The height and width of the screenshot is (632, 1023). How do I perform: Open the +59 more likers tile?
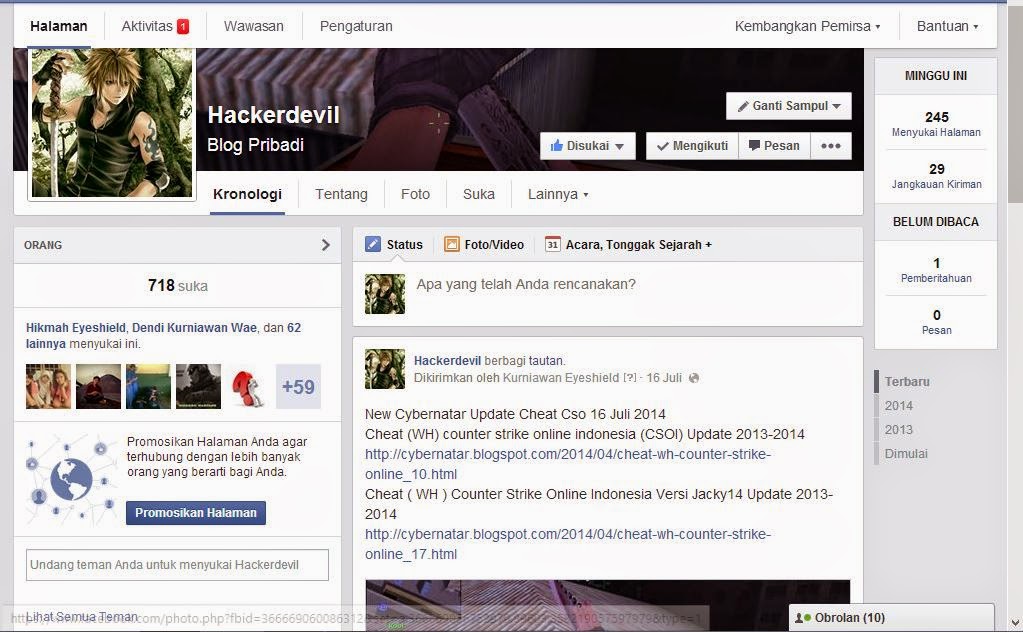[298, 387]
